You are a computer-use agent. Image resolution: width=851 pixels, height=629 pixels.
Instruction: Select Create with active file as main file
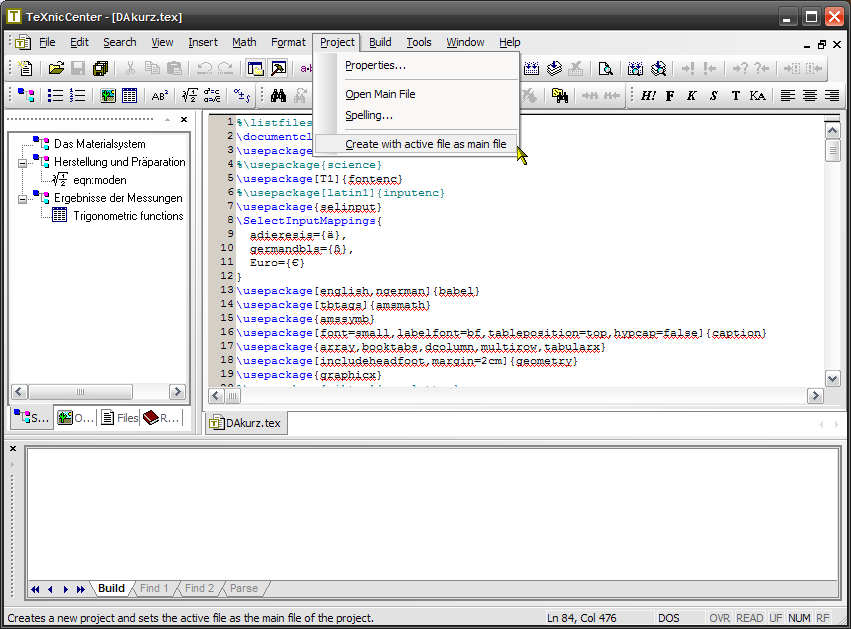tap(416, 144)
